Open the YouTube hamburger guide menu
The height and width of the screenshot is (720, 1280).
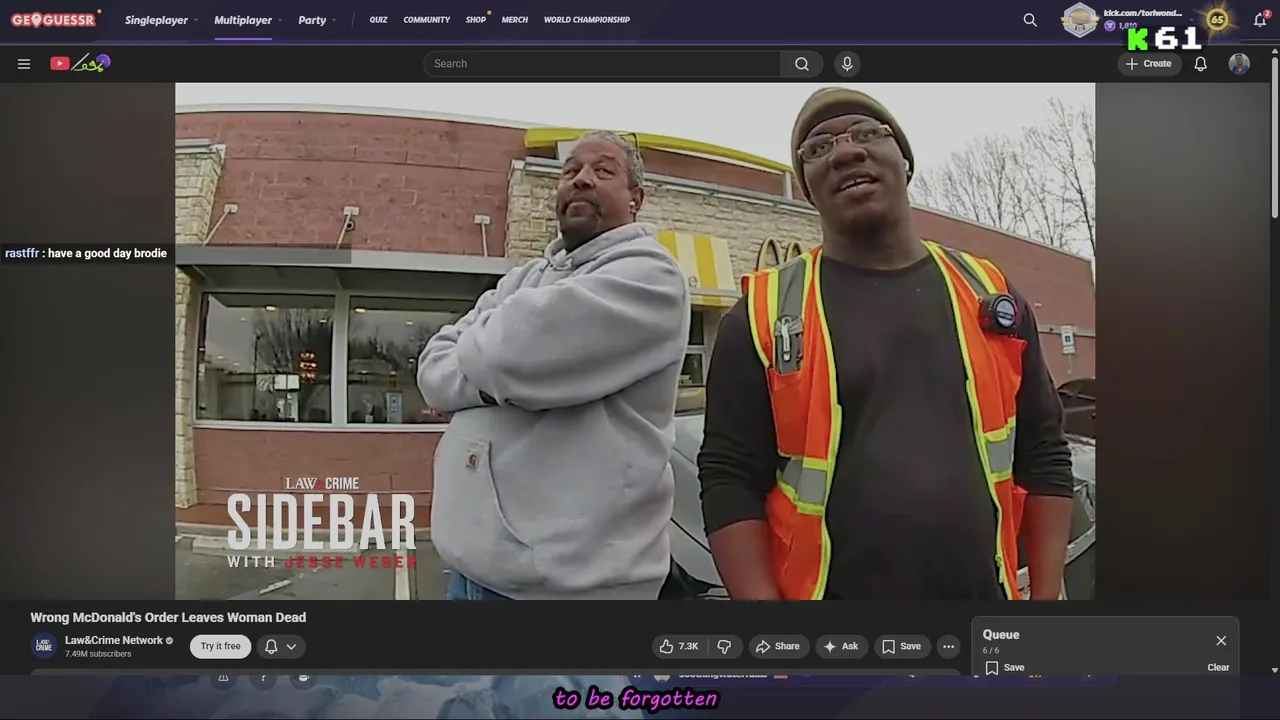pos(24,64)
